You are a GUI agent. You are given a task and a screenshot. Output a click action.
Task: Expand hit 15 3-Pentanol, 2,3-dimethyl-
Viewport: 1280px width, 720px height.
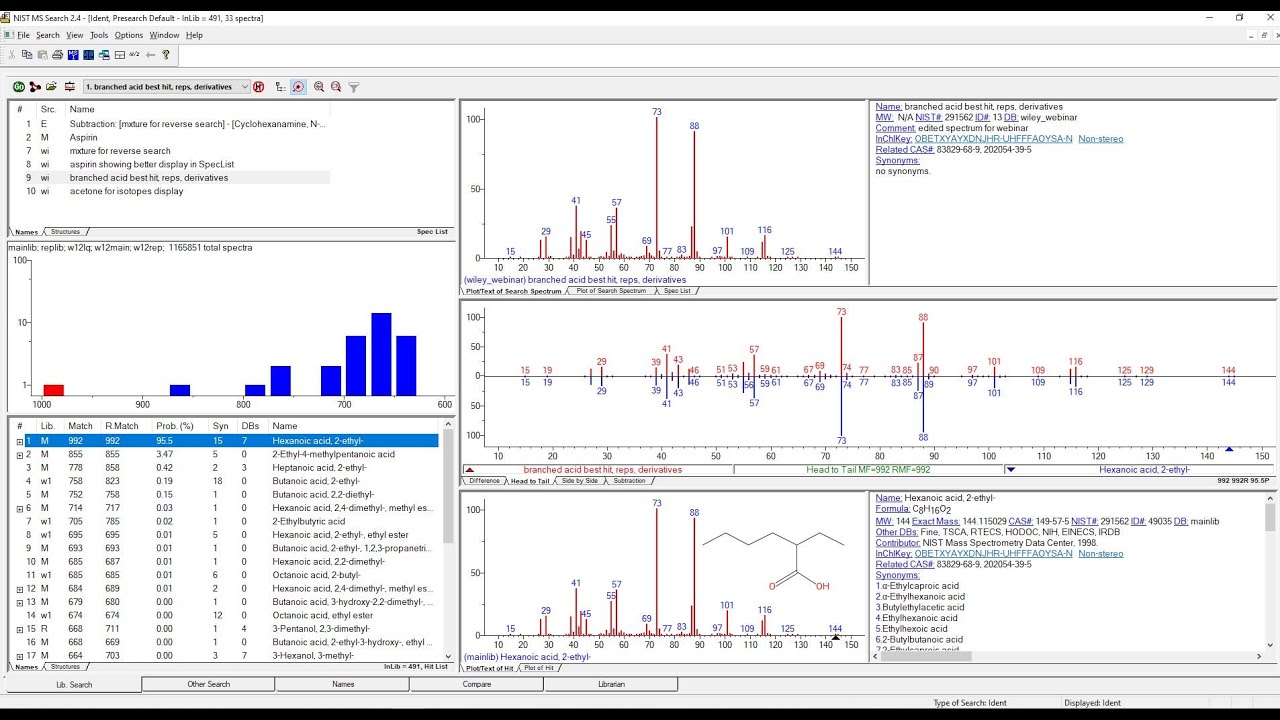pyautogui.click(x=20, y=629)
